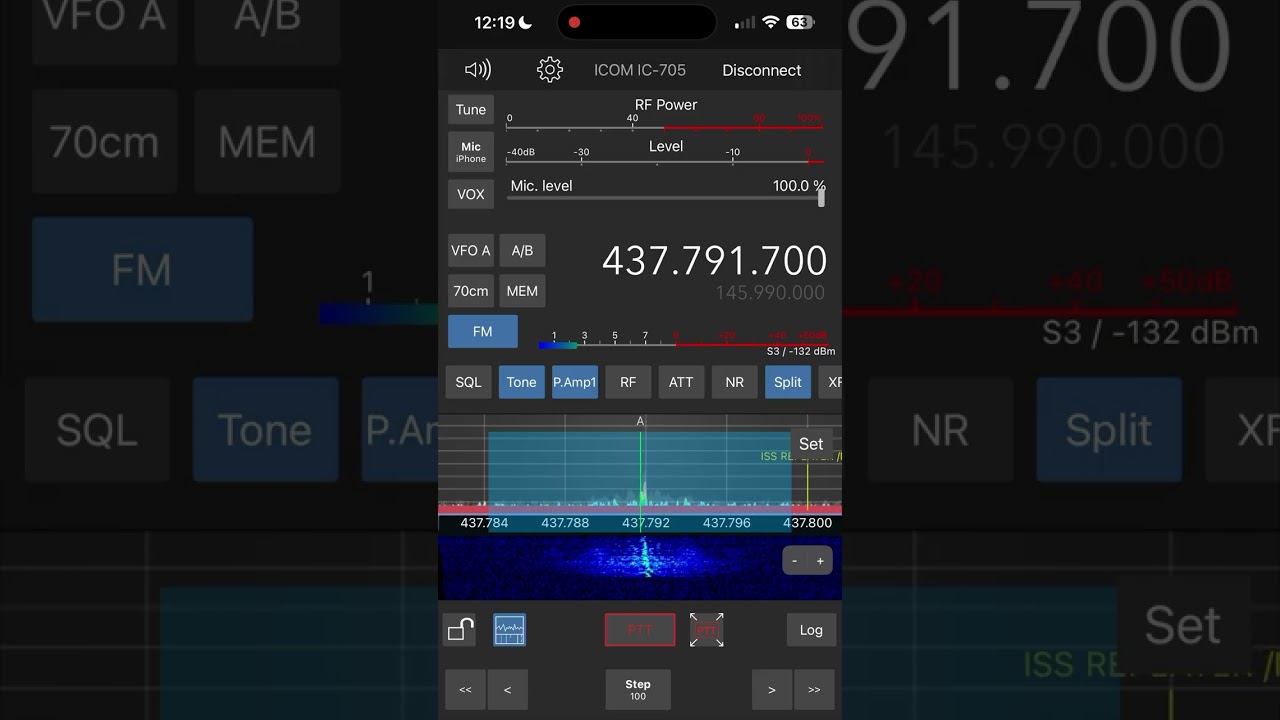Viewport: 1280px width, 720px height.
Task: Click the 437.788 frequency label
Action: click(565, 523)
